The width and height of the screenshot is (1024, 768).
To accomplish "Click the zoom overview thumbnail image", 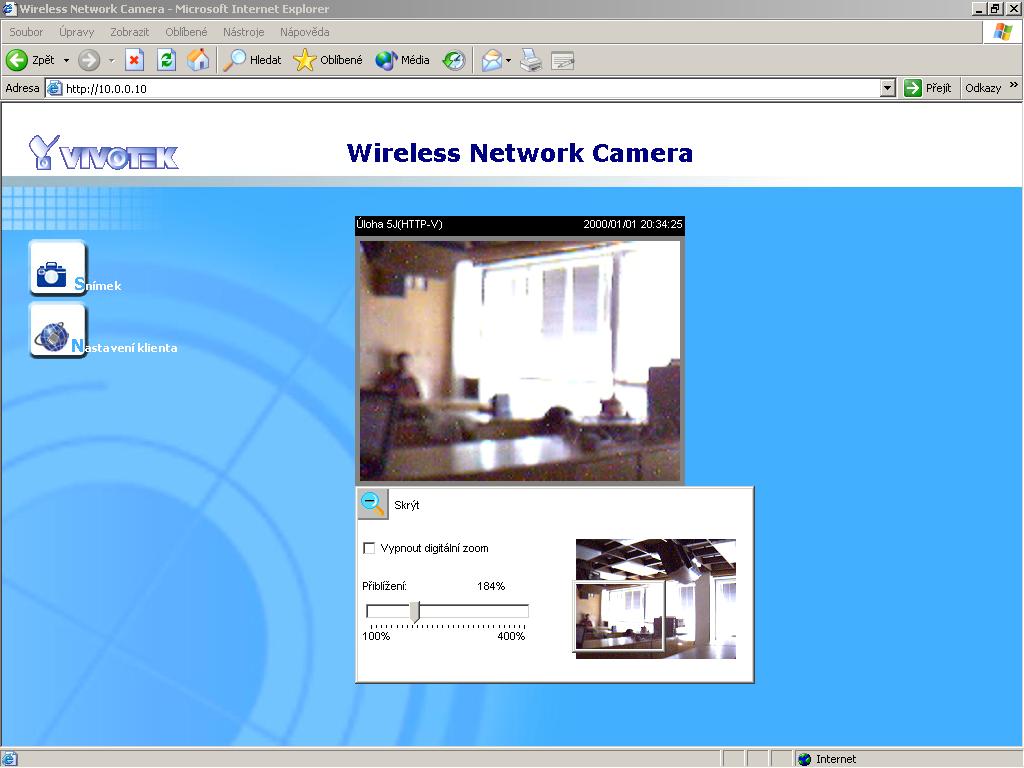I will click(x=656, y=599).
